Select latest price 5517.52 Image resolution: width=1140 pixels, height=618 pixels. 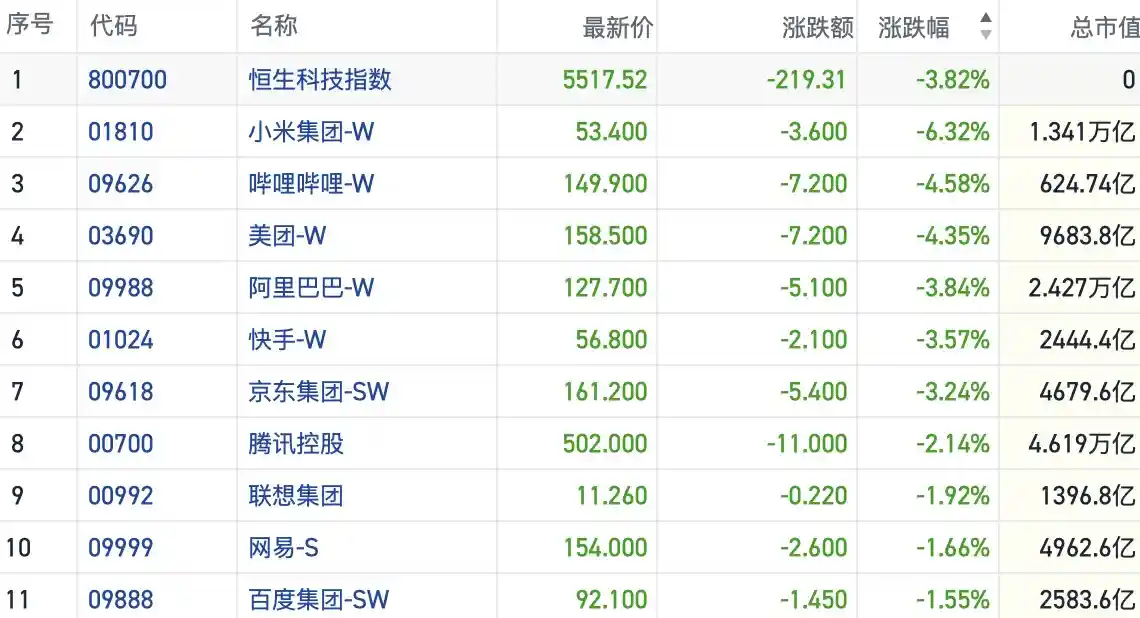point(605,79)
